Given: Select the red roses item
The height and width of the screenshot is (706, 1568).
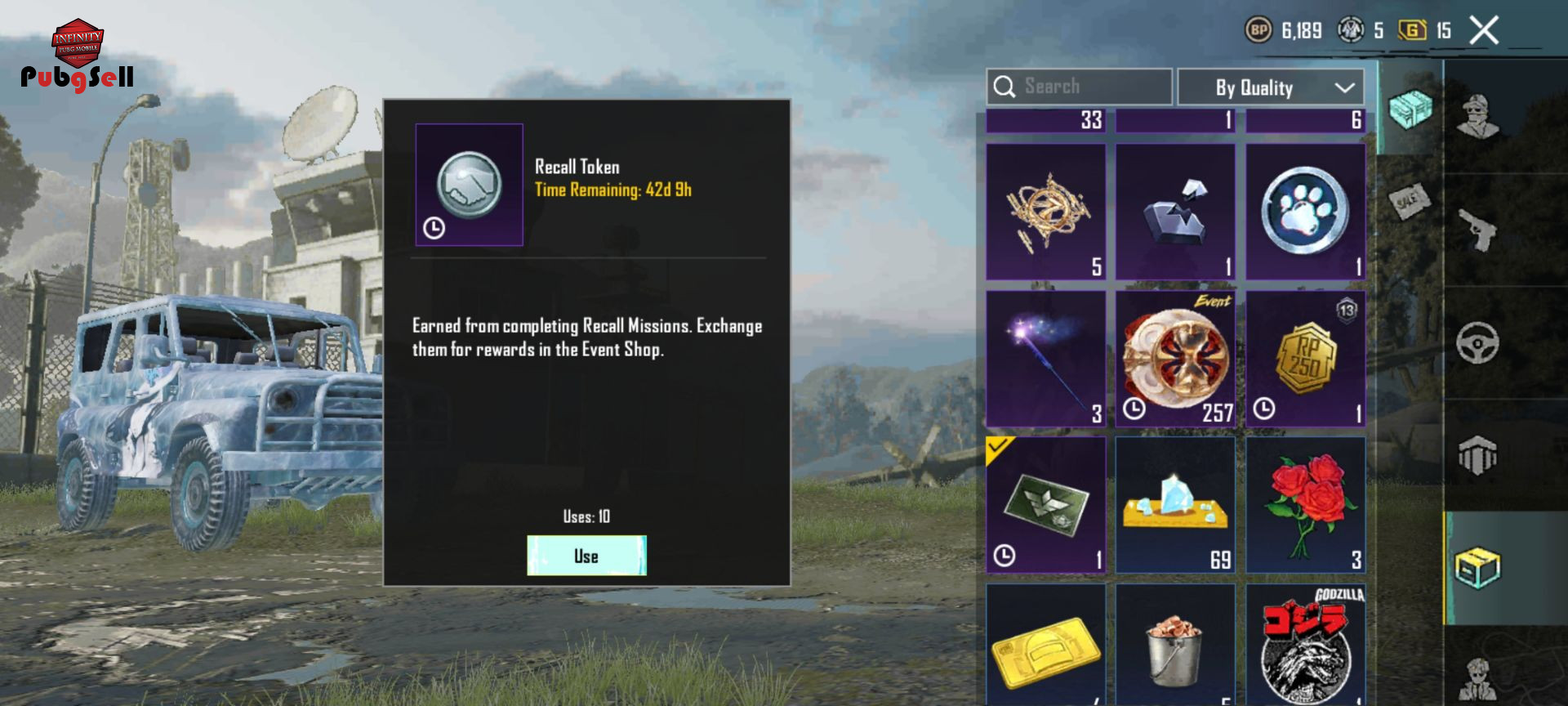Looking at the screenshot, I should pos(1305,504).
